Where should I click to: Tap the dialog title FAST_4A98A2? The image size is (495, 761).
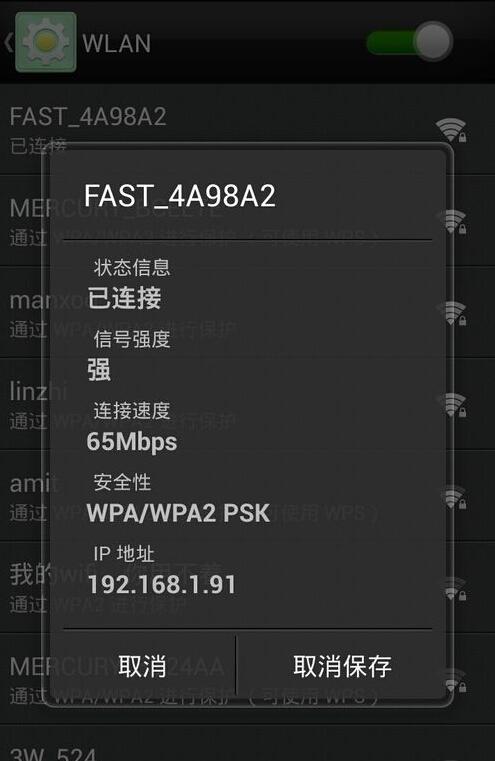(180, 196)
